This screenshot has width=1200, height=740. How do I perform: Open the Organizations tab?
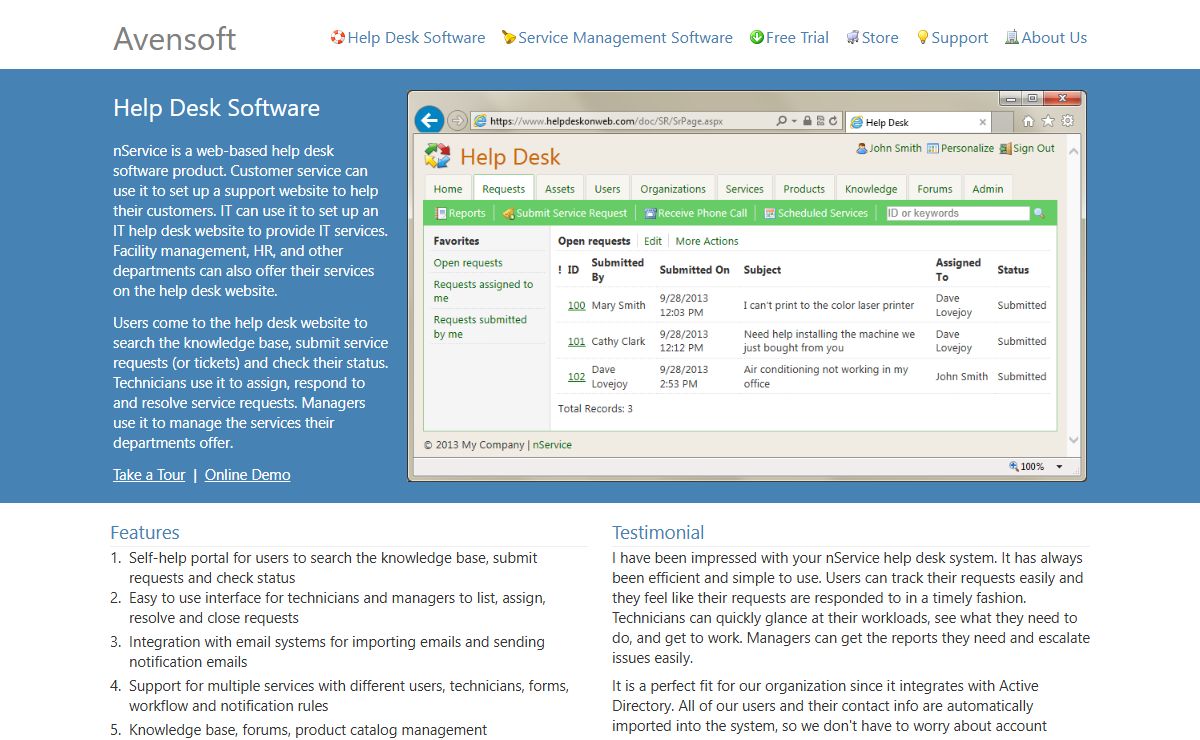[673, 188]
